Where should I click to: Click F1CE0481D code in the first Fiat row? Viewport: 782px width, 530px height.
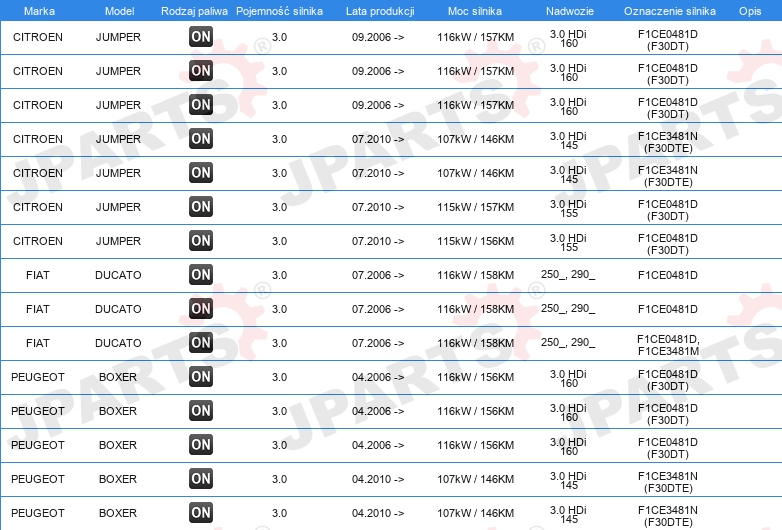(x=668, y=275)
